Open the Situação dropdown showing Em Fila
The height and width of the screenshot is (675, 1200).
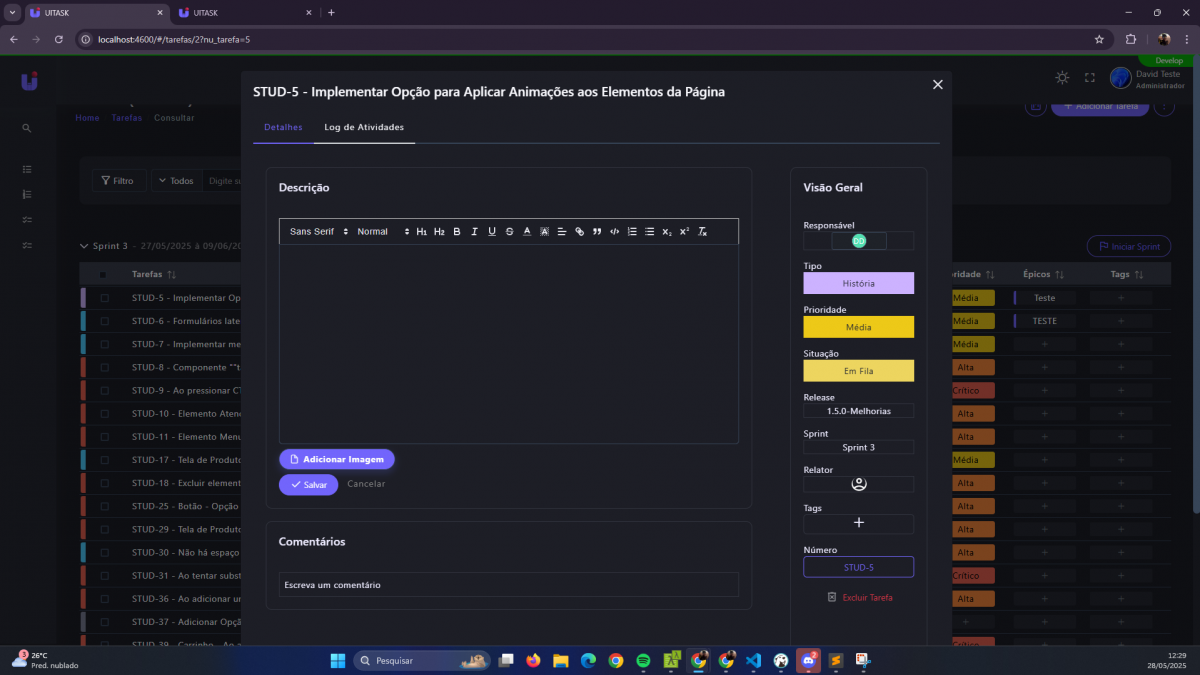tap(858, 371)
